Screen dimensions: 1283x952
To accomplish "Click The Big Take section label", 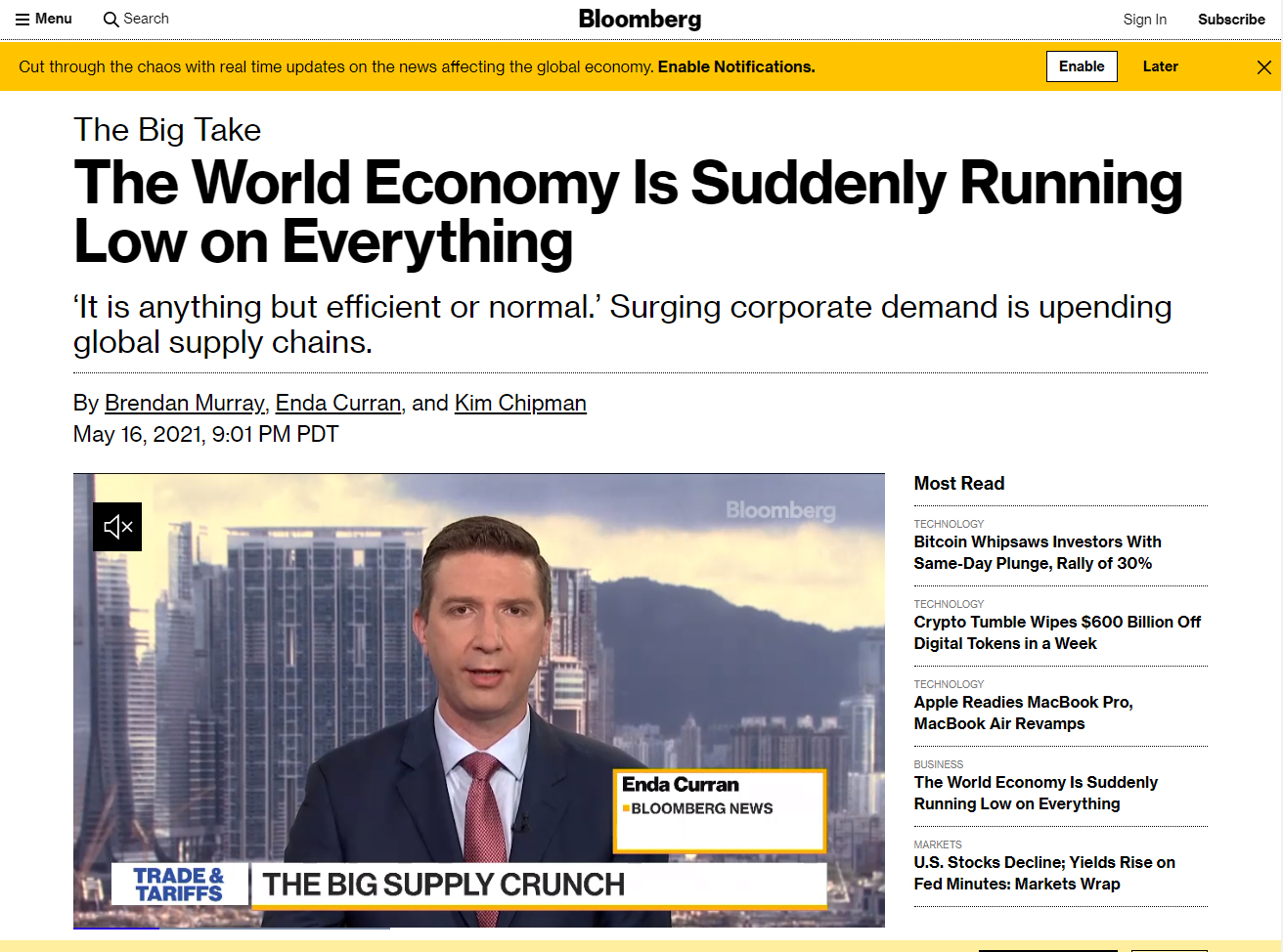I will 167,130.
